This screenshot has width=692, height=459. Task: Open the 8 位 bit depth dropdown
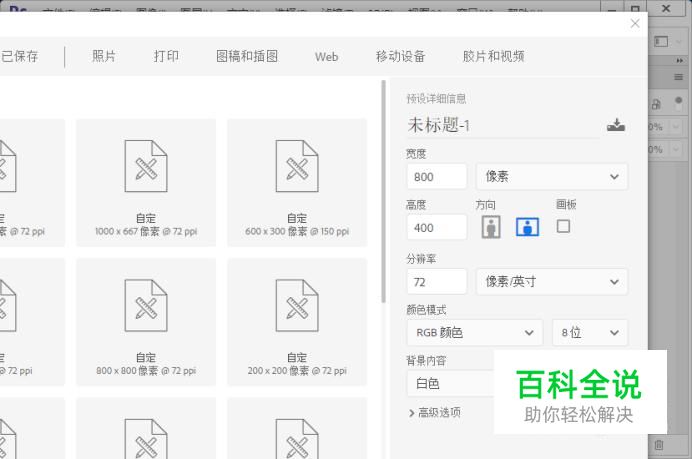point(590,332)
